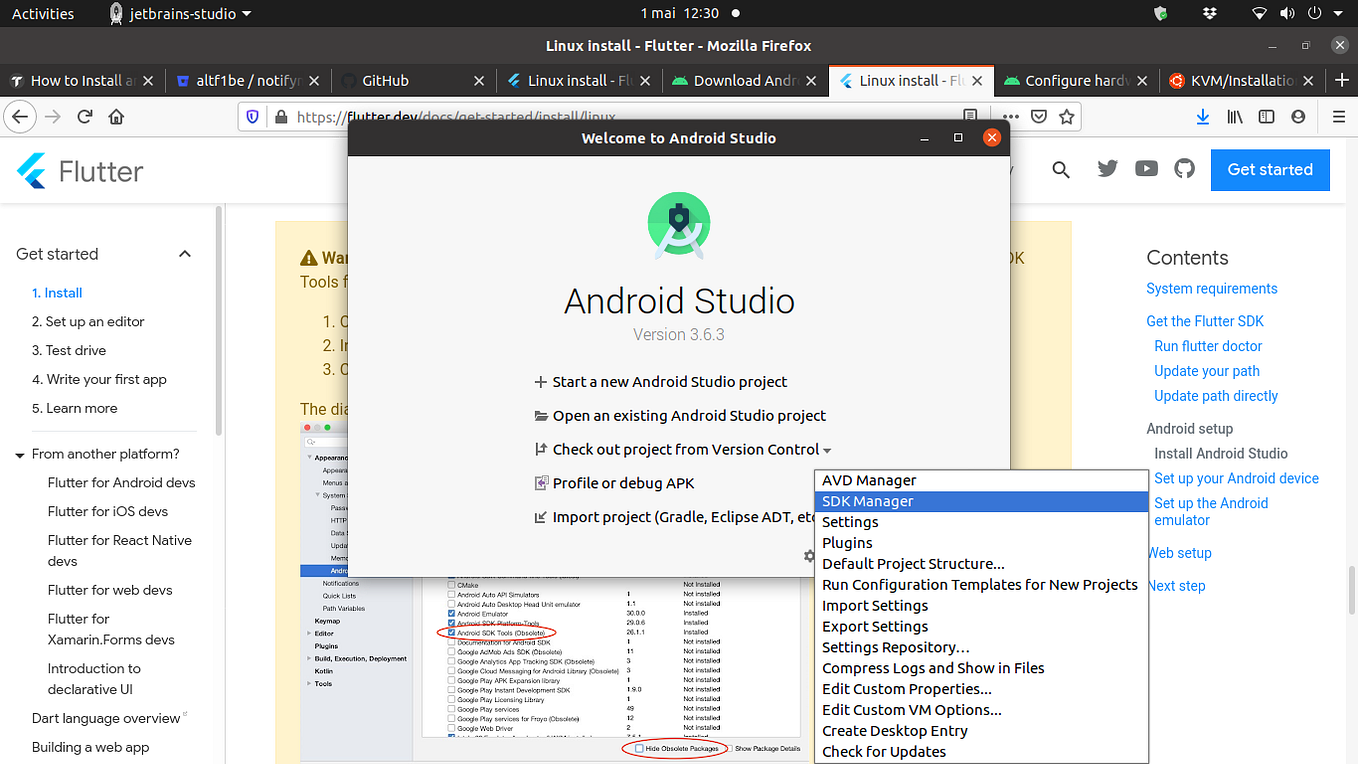Viewport: 1358px width, 764px height.
Task: Open Flutter's Twitter icon
Action: pos(1107,169)
